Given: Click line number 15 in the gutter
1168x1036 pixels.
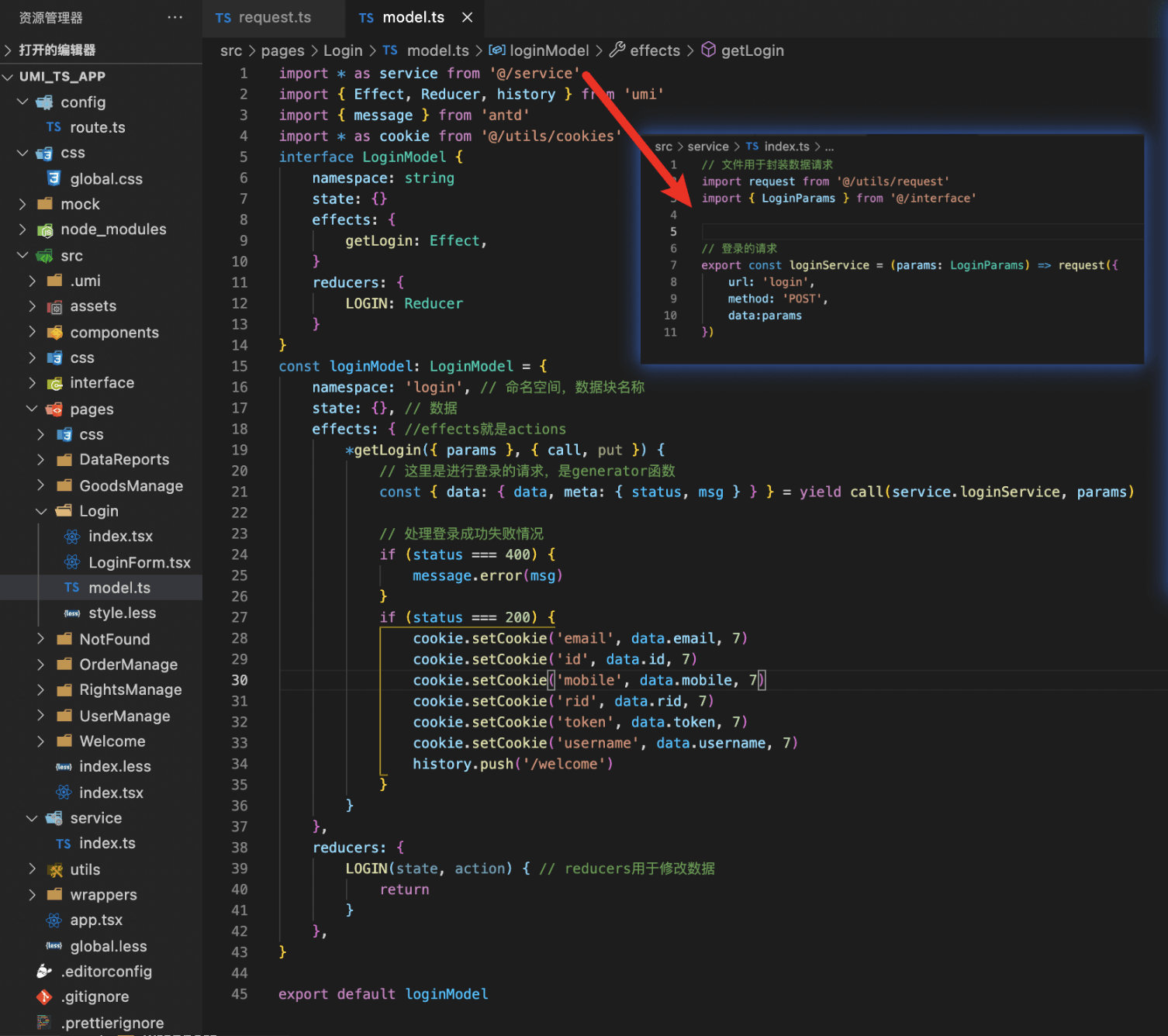Looking at the screenshot, I should pos(240,366).
